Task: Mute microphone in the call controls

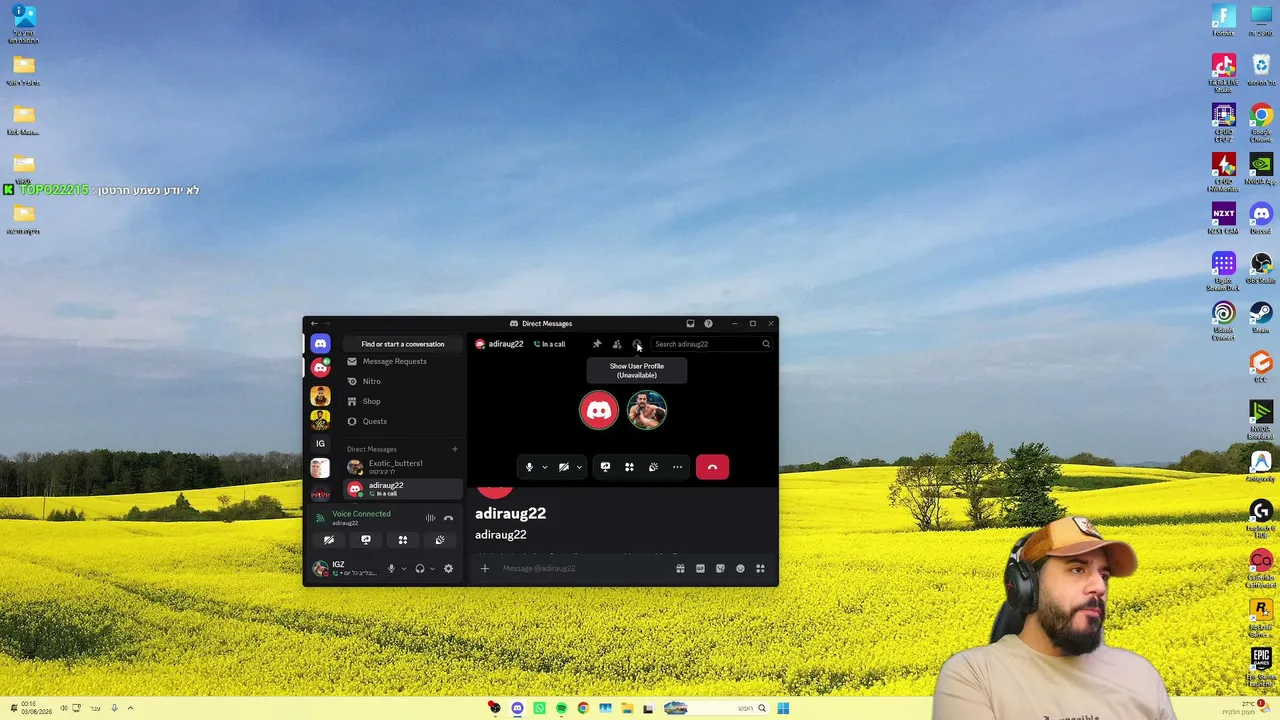Action: (x=530, y=467)
